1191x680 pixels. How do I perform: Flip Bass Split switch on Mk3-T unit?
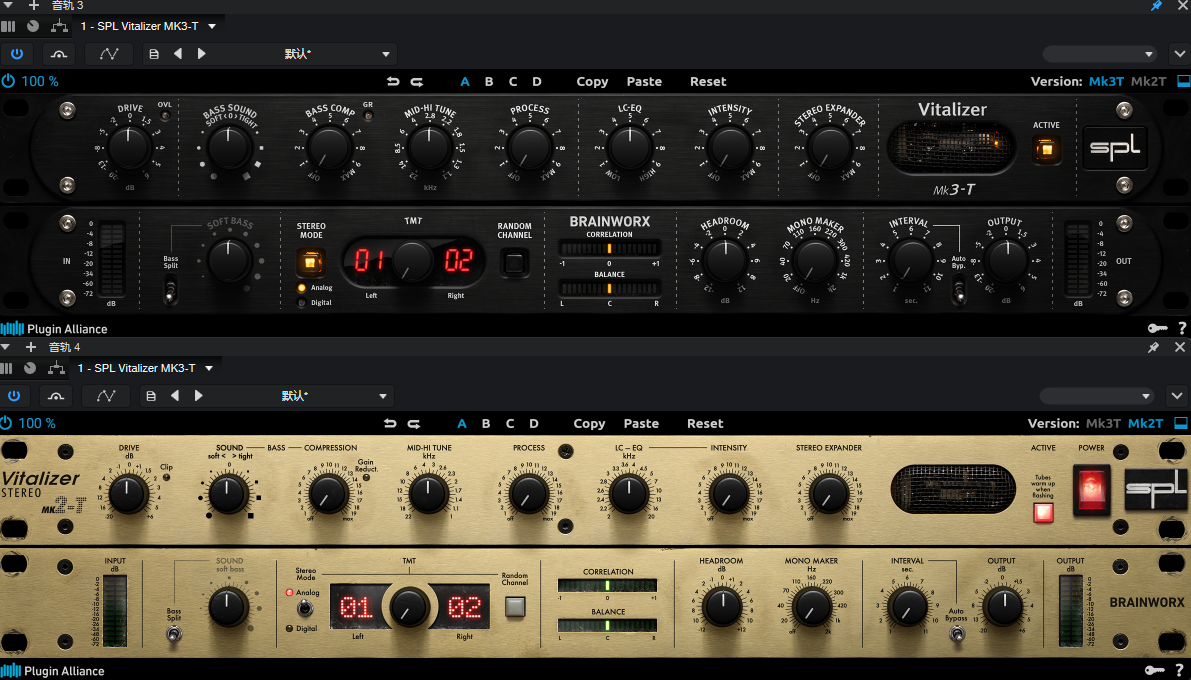(x=171, y=290)
